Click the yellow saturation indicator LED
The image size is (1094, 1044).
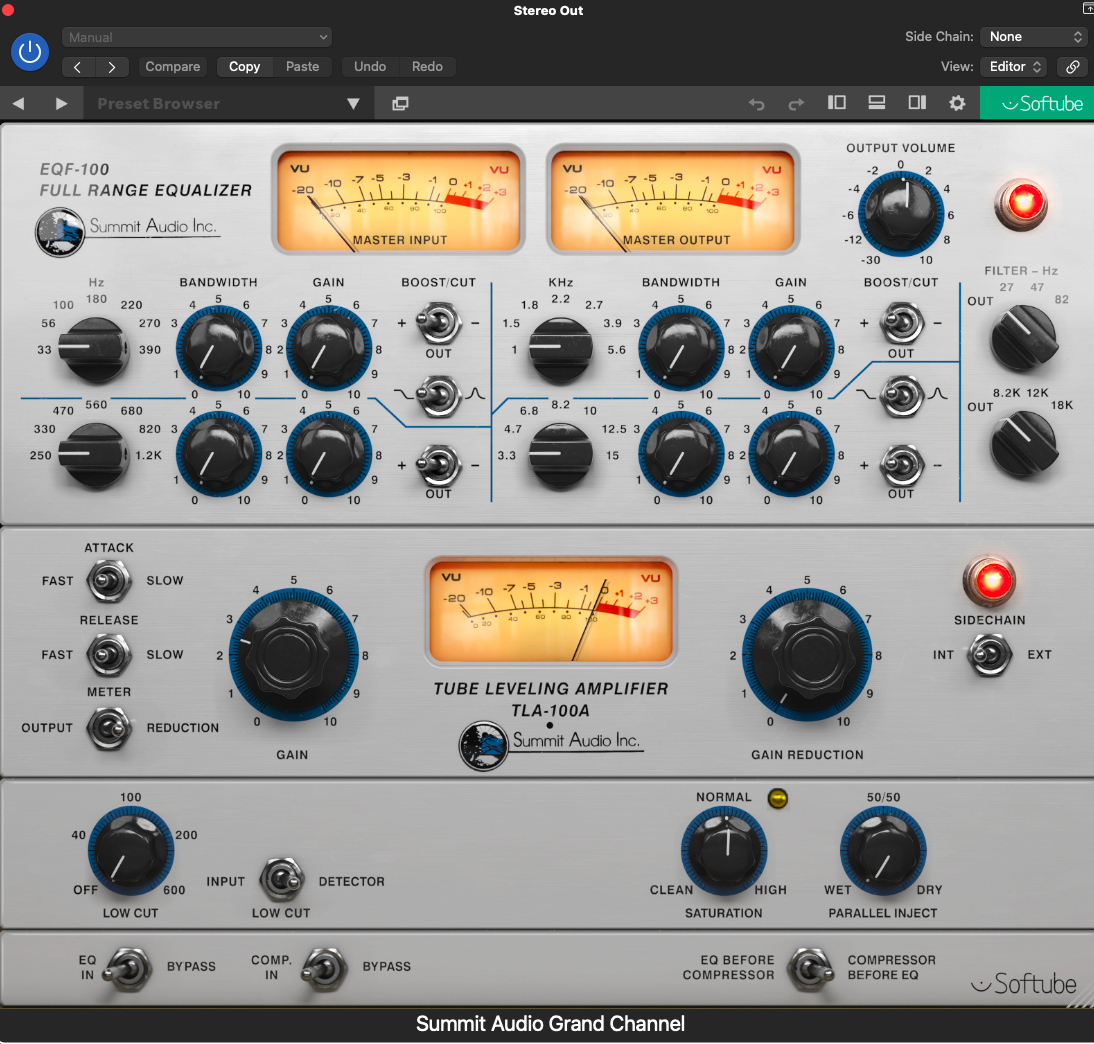click(x=777, y=798)
